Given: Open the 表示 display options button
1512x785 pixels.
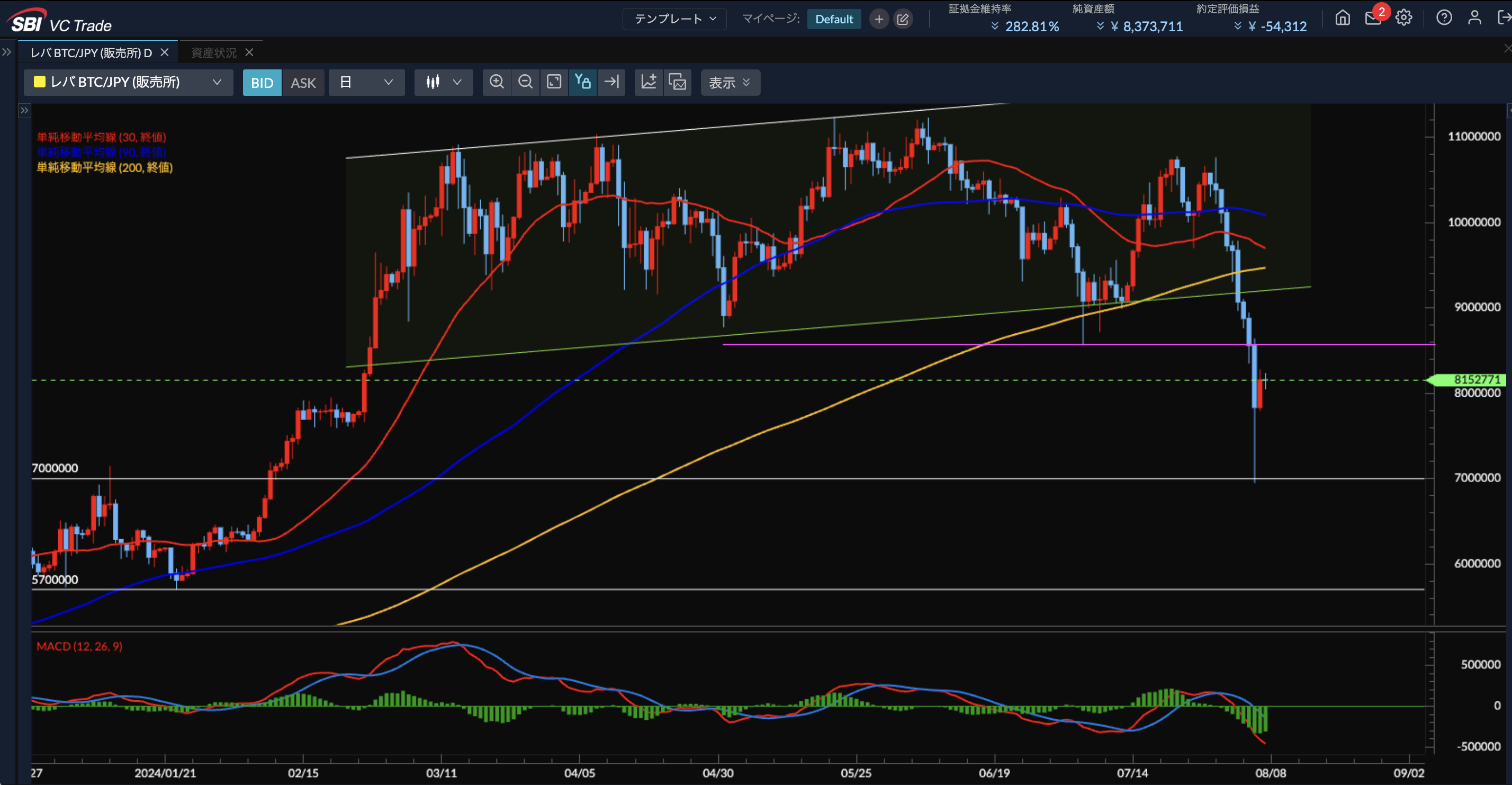Looking at the screenshot, I should click(730, 83).
